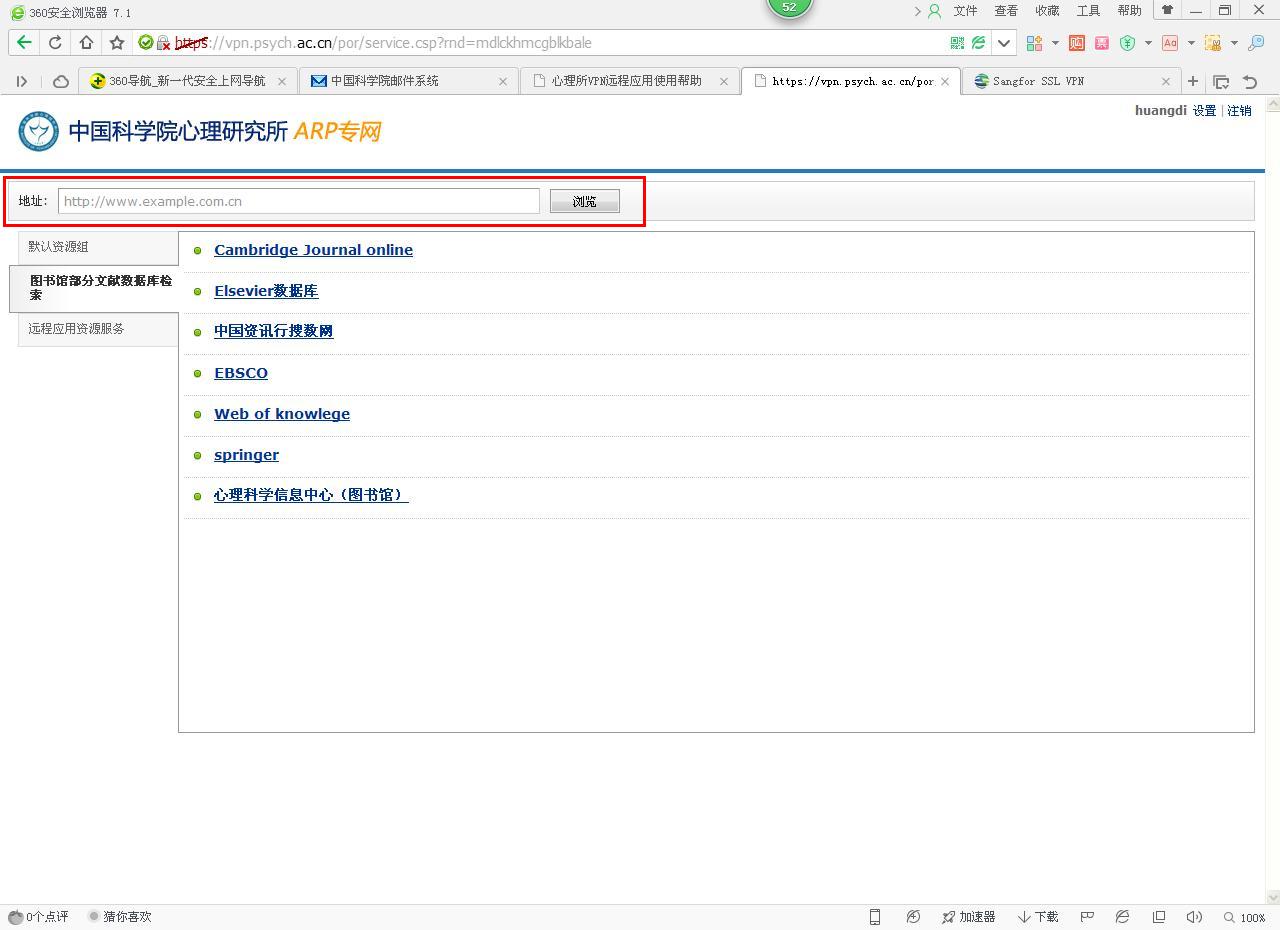Expand the address bar history dropdown
The image size is (1280, 930).
coord(1004,43)
